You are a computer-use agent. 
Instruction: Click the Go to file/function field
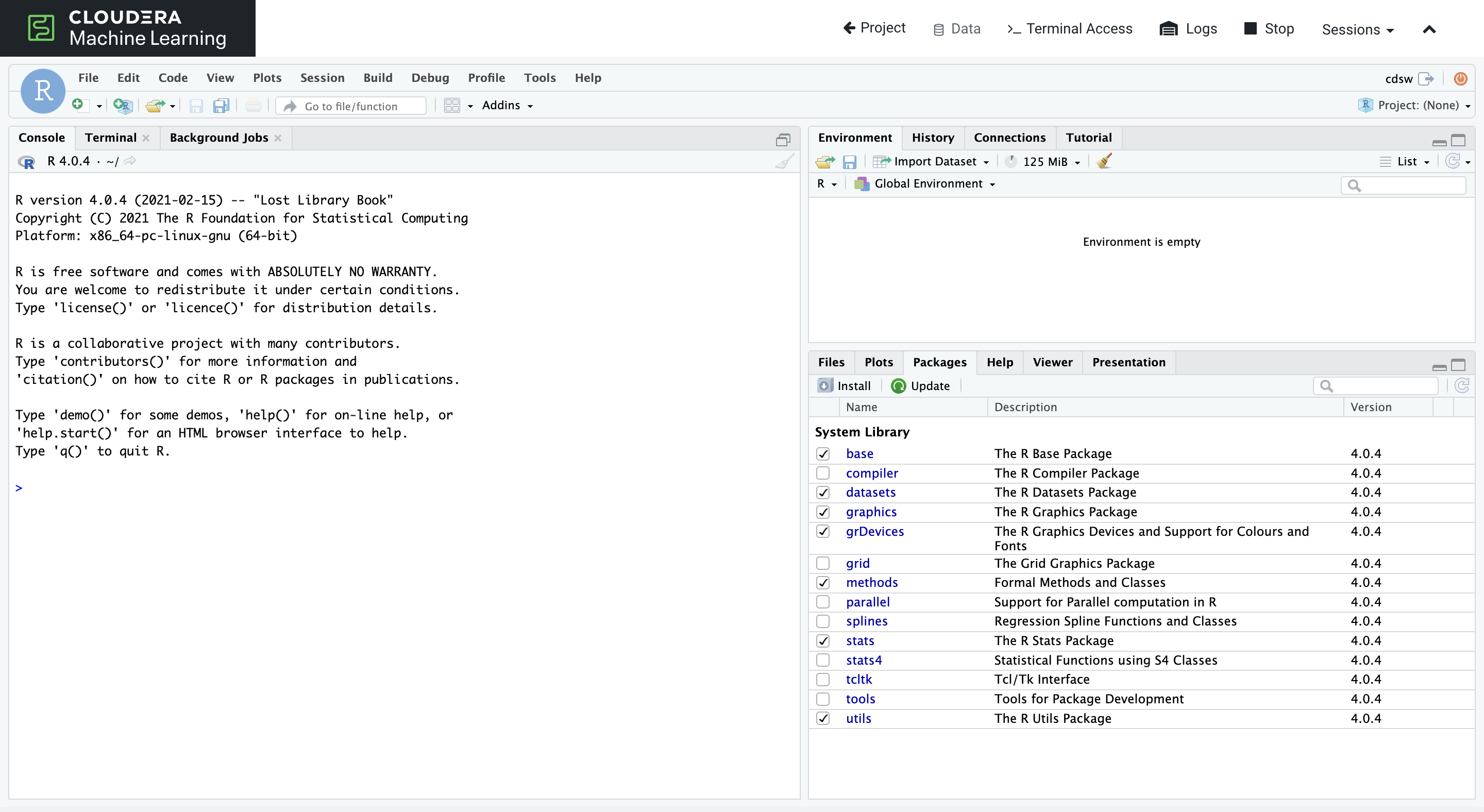click(x=351, y=106)
